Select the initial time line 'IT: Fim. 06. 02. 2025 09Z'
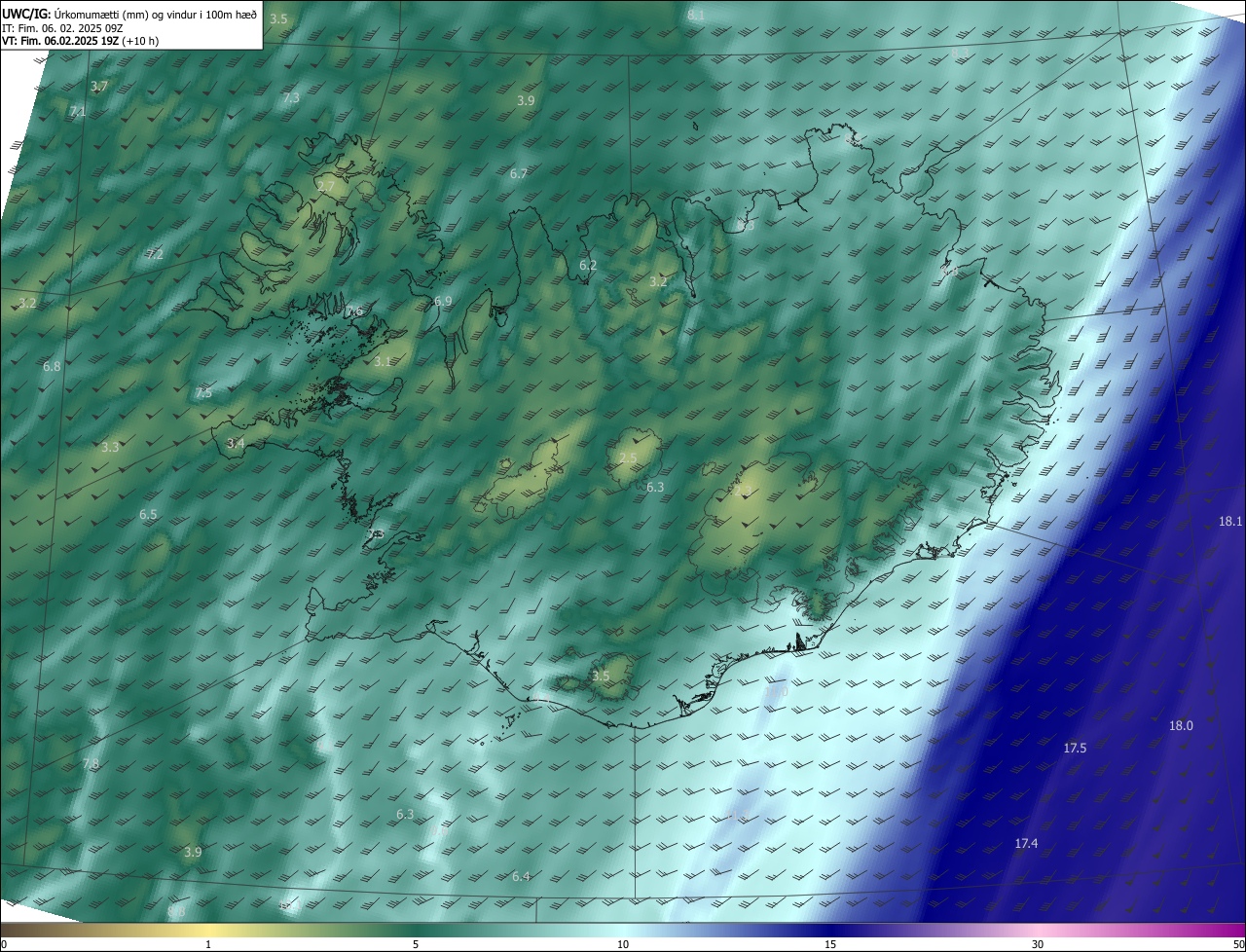The width and height of the screenshot is (1246, 952). coord(62,27)
